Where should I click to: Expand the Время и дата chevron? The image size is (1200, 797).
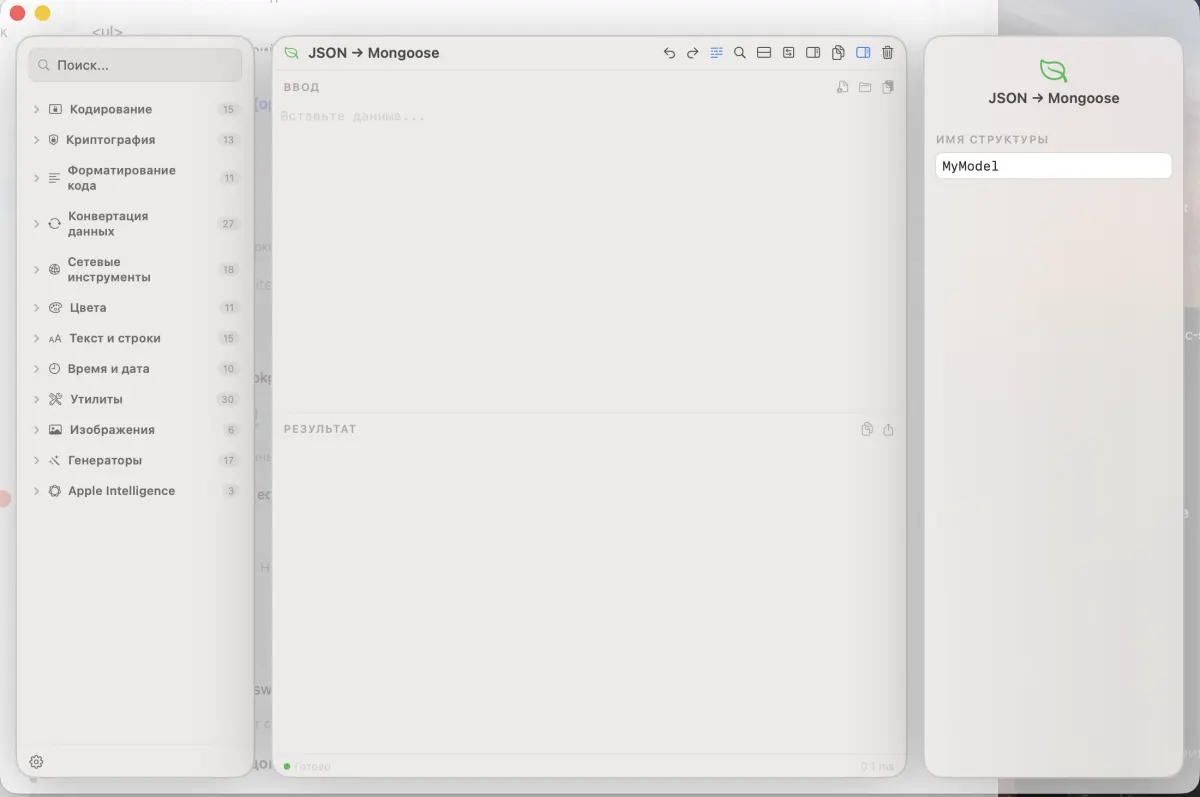(36, 369)
